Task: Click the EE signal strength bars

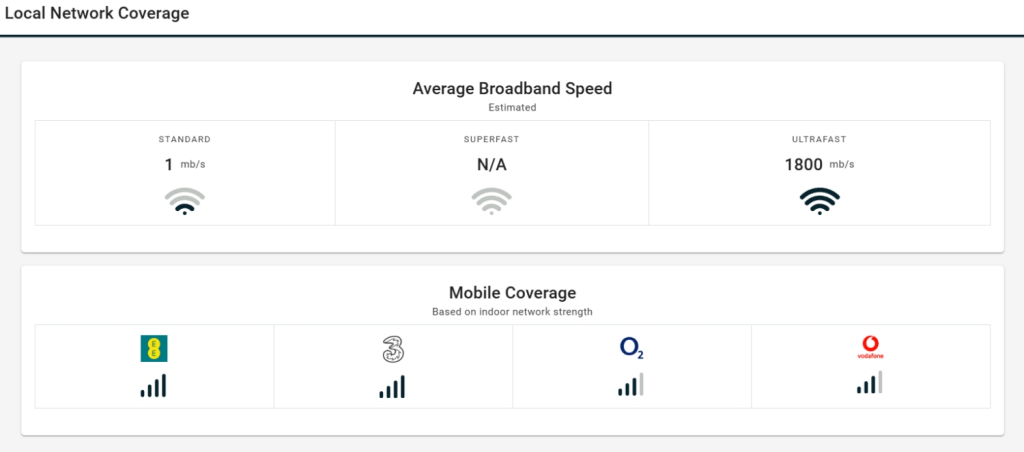Action: click(154, 386)
